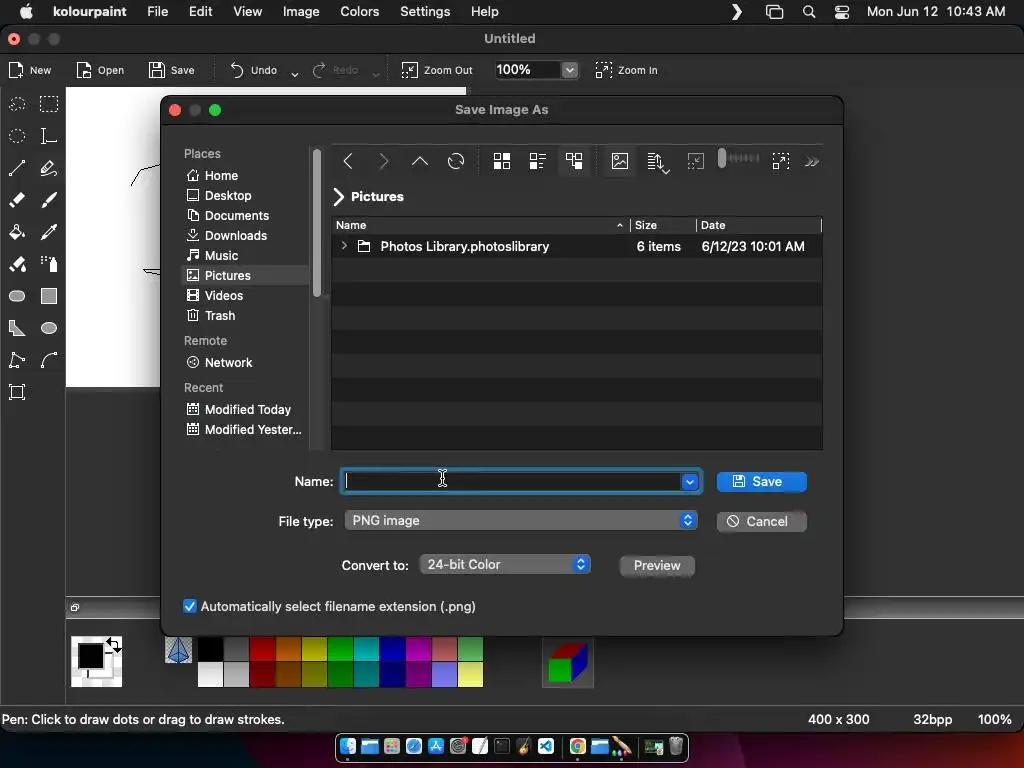1024x768 pixels.
Task: Switch file dialog to detailed tree view
Action: tap(574, 161)
